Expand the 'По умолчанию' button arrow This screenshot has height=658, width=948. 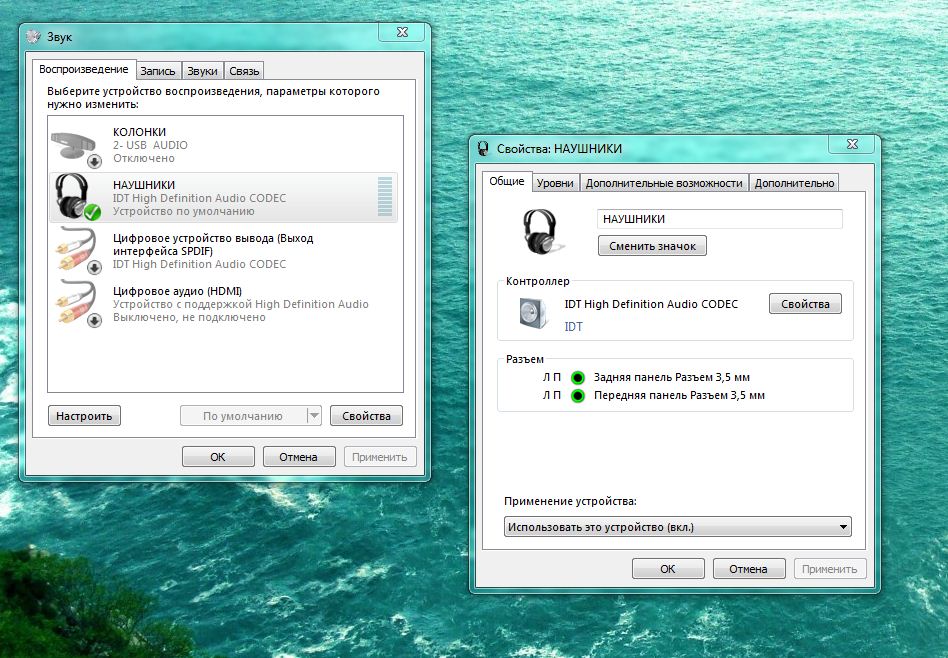click(314, 416)
